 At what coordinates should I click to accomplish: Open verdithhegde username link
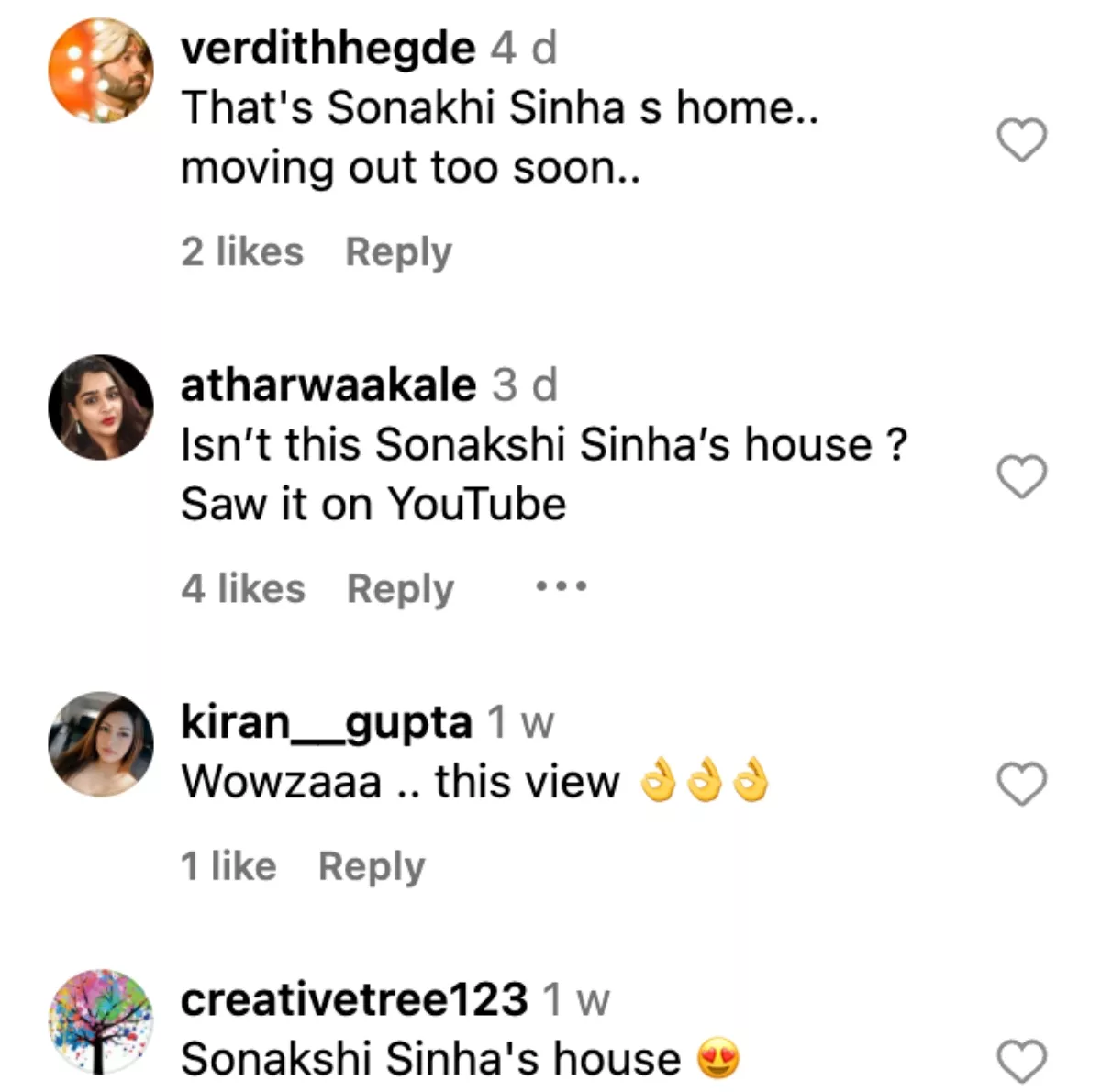coord(328,48)
